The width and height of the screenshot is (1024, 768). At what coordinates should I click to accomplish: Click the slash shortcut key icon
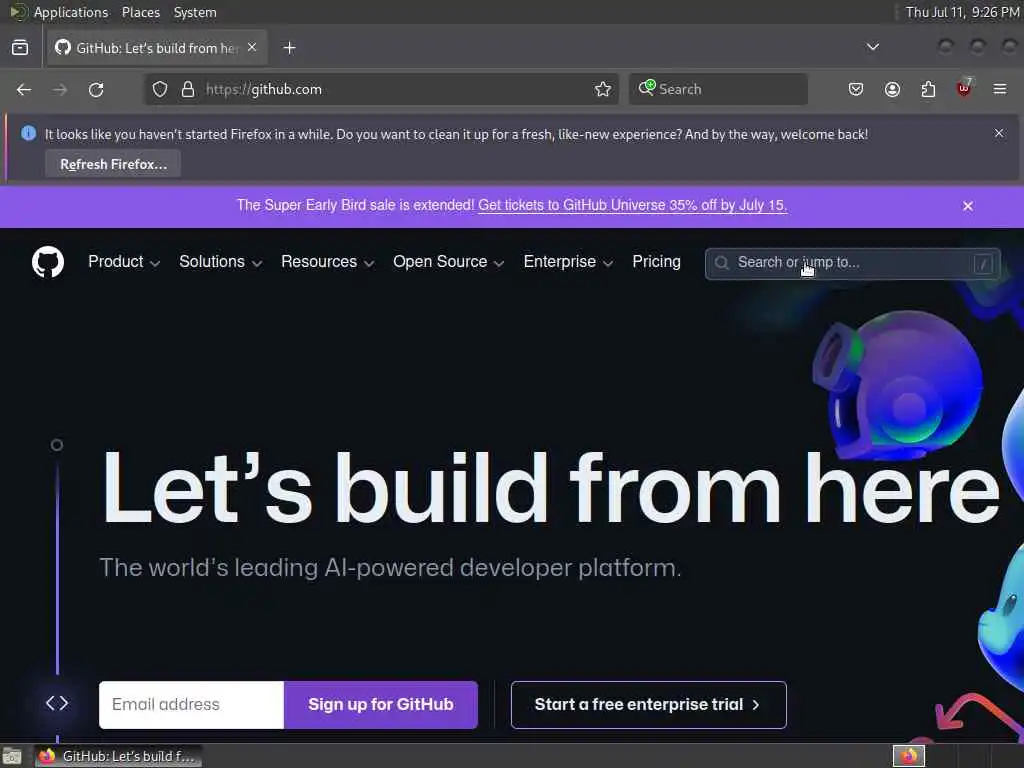pos(983,263)
